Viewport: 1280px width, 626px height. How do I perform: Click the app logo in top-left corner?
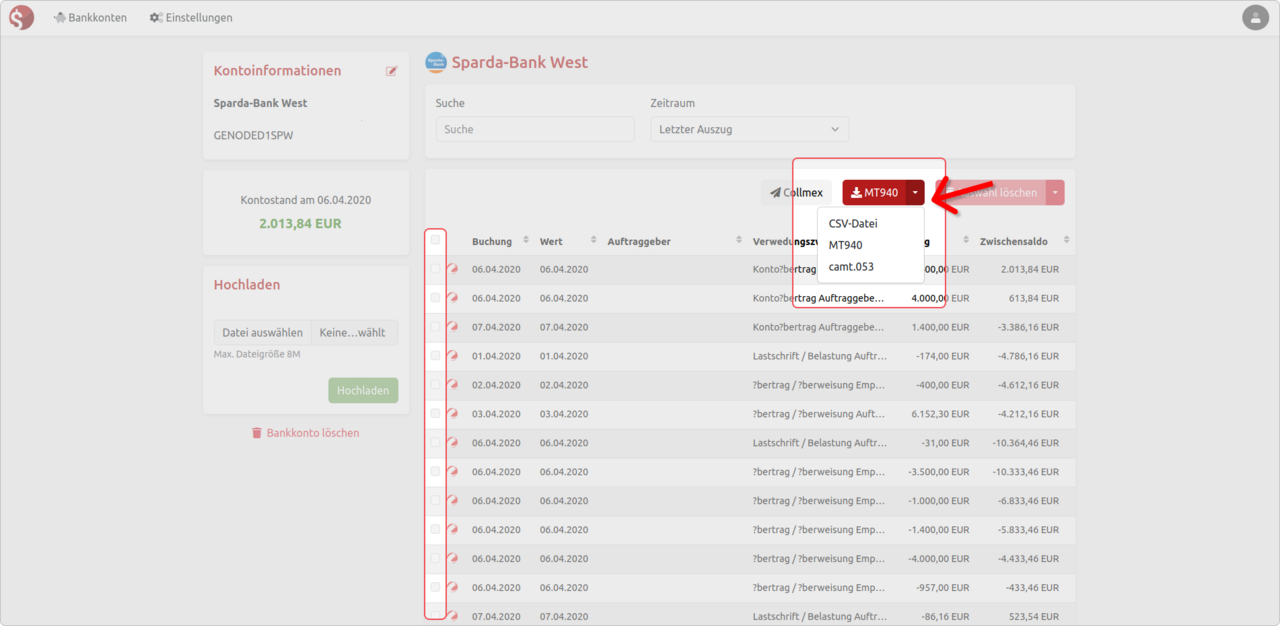tap(21, 17)
